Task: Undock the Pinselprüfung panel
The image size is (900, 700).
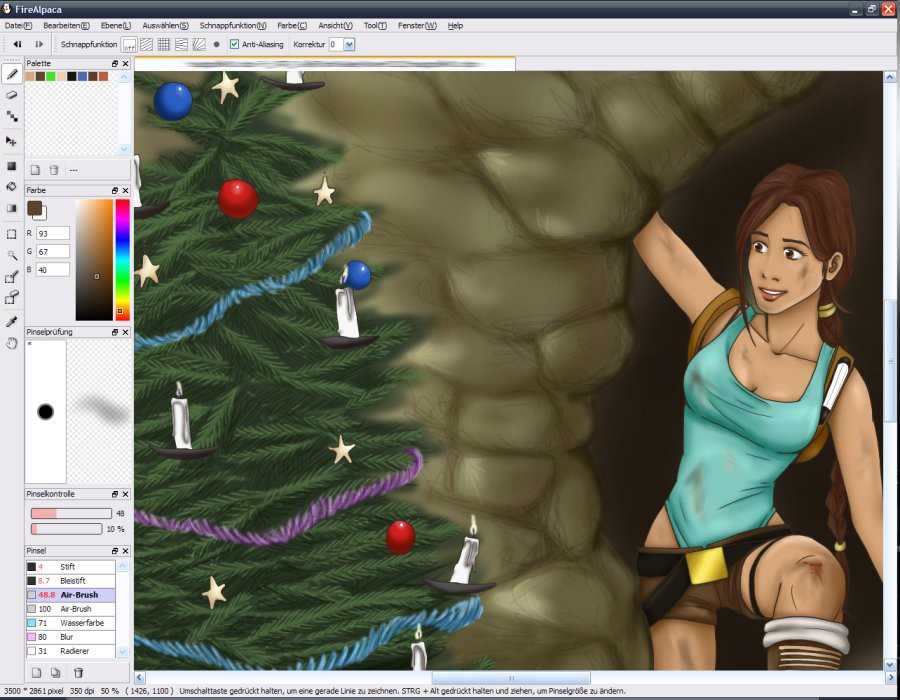Action: click(x=115, y=332)
